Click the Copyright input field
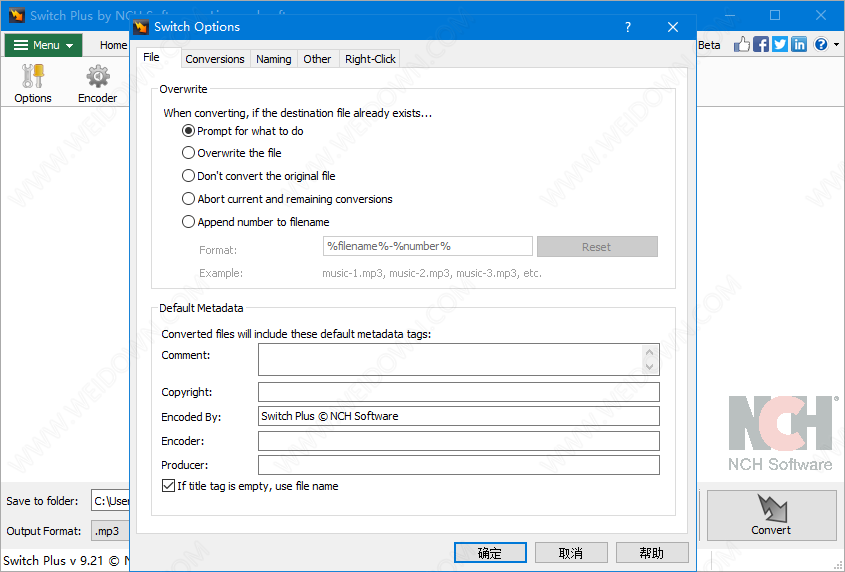The image size is (845, 572). [459, 392]
